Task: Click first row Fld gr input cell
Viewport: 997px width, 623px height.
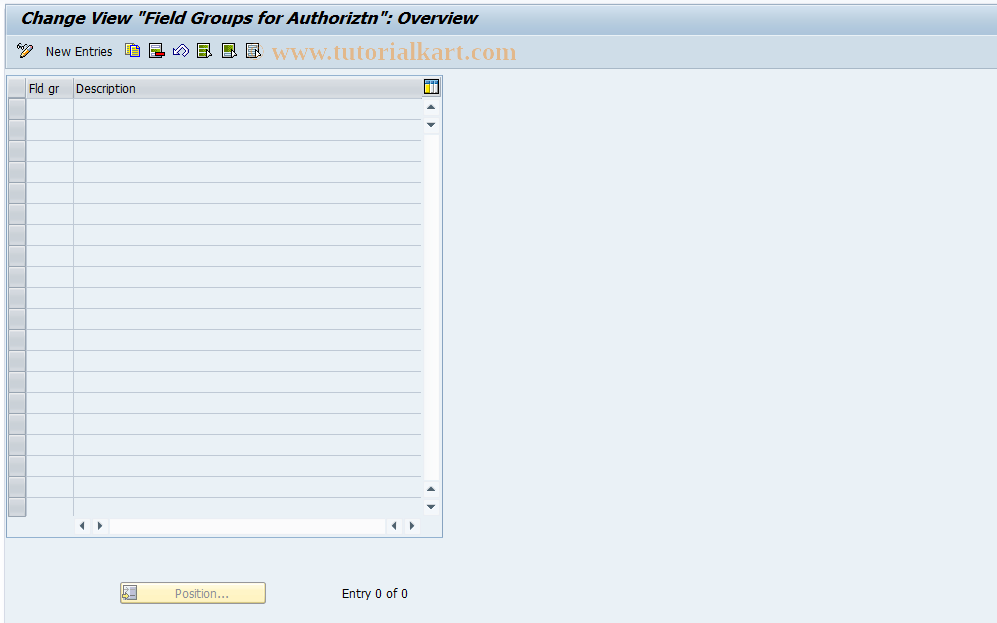Action: (50, 109)
